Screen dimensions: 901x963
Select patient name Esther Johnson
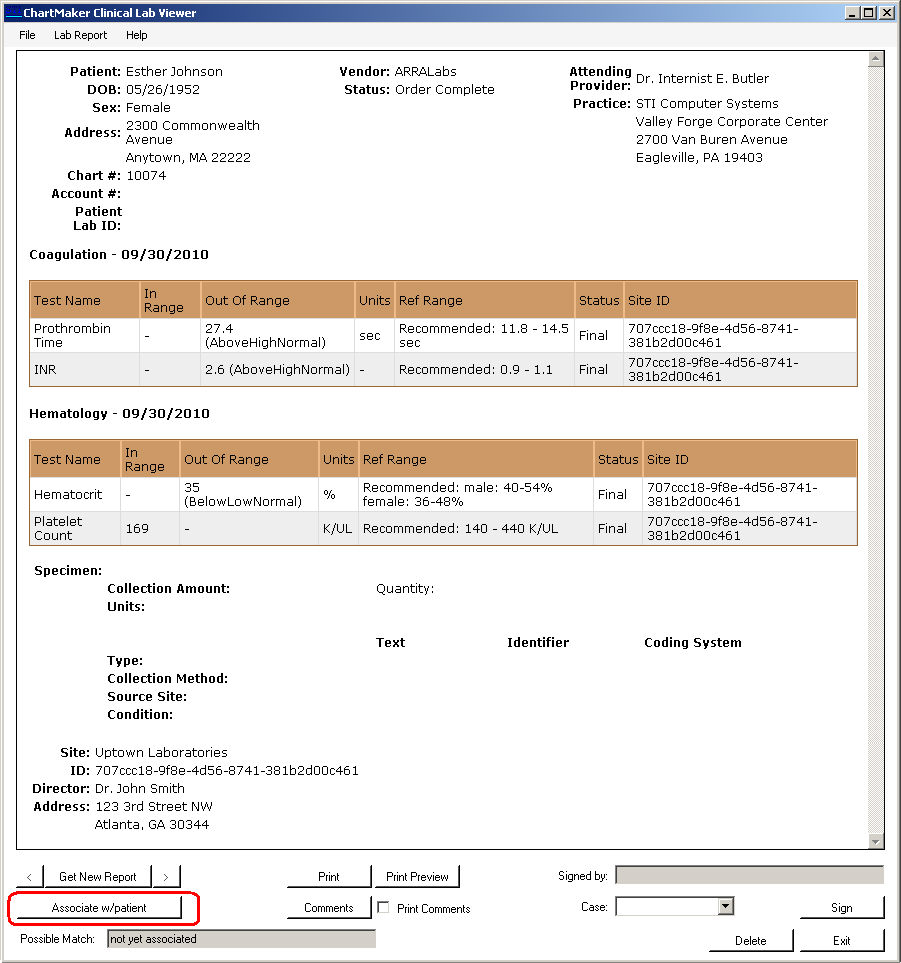174,71
